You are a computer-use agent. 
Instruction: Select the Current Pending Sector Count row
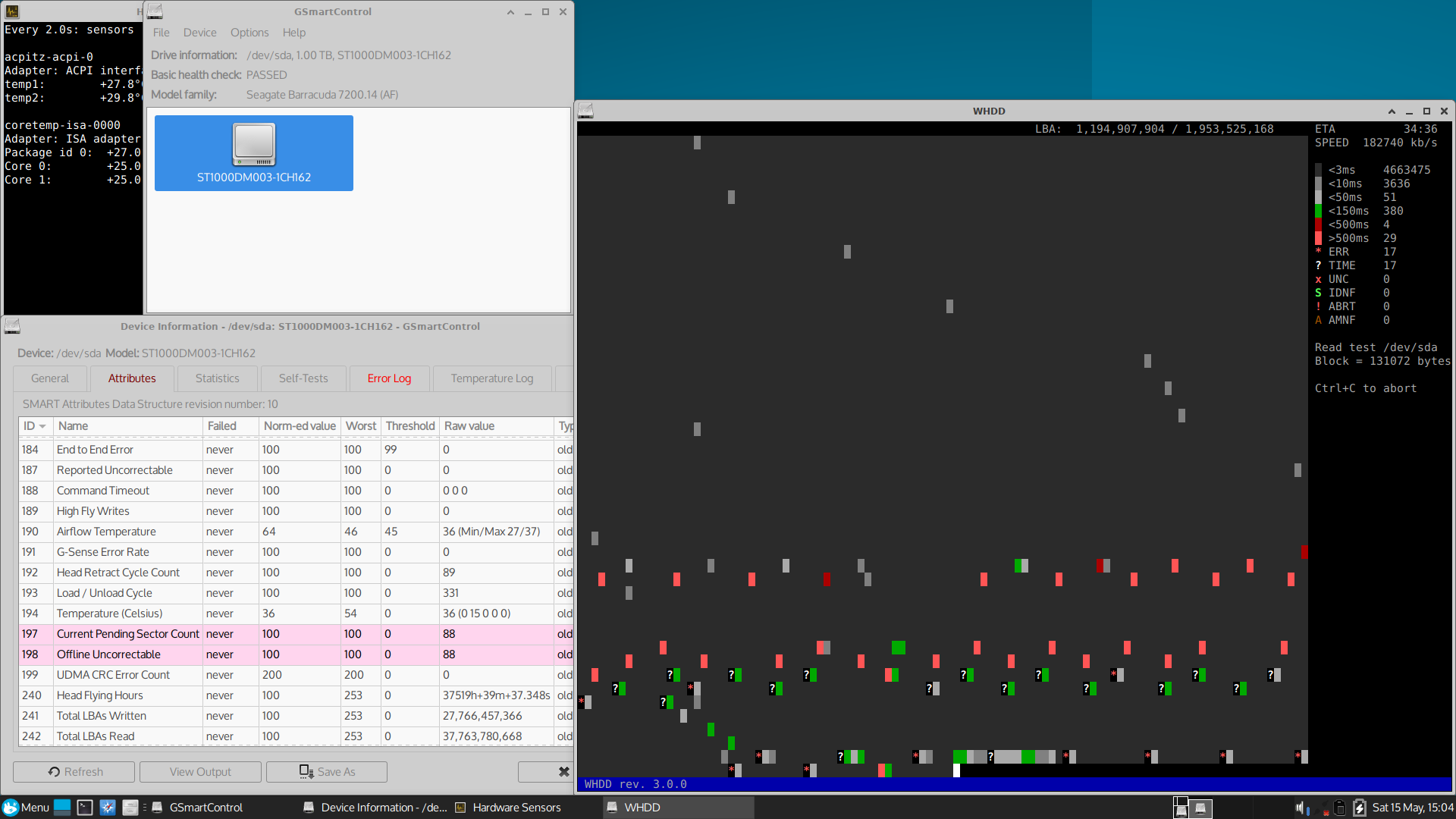click(x=127, y=634)
